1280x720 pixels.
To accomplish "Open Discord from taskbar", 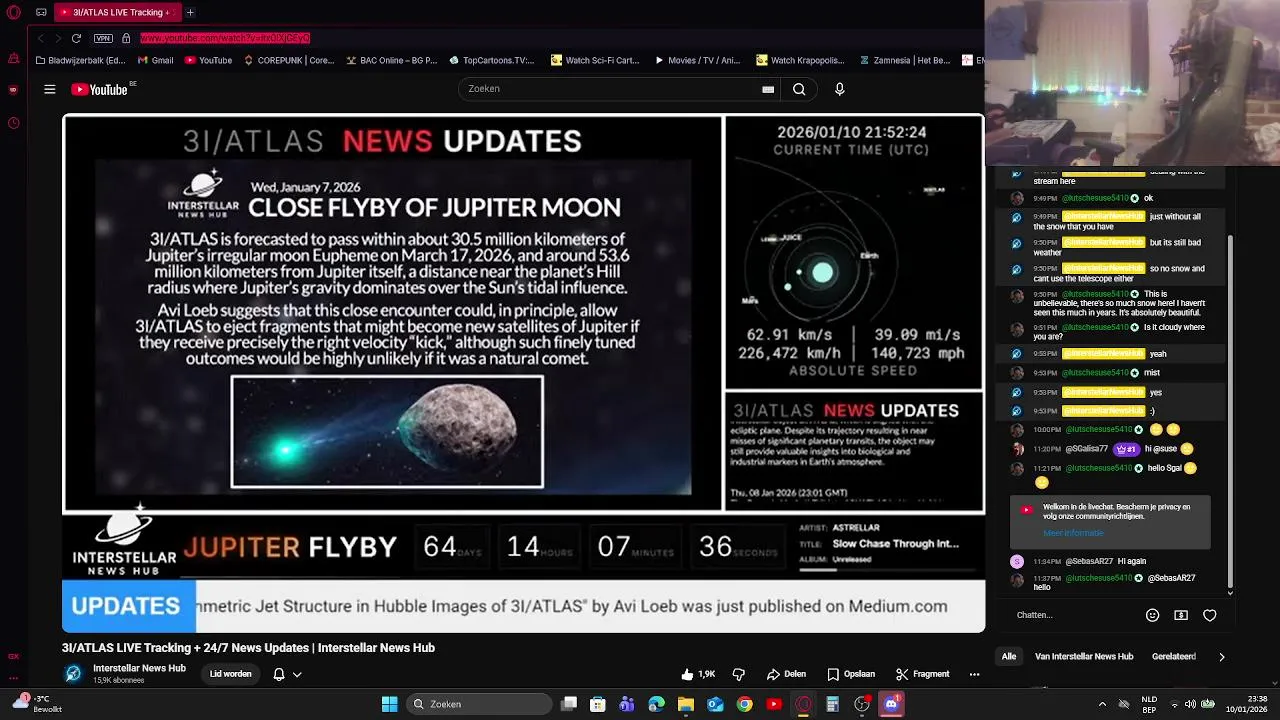I will coord(891,704).
